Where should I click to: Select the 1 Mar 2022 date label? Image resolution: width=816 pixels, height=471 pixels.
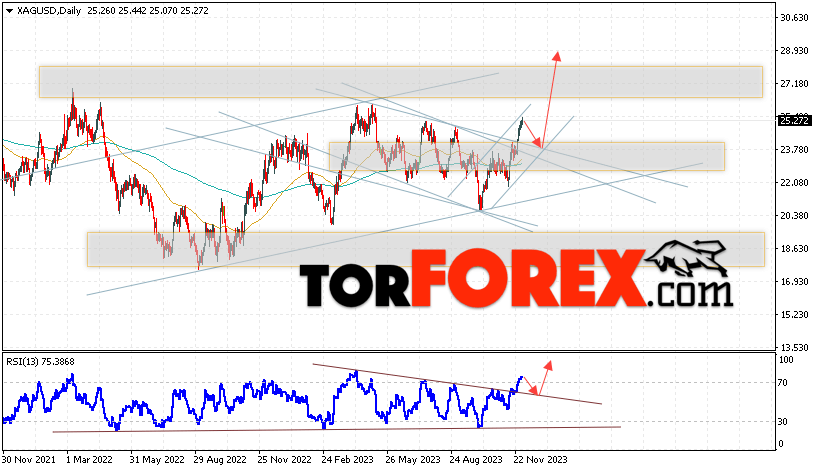click(88, 460)
